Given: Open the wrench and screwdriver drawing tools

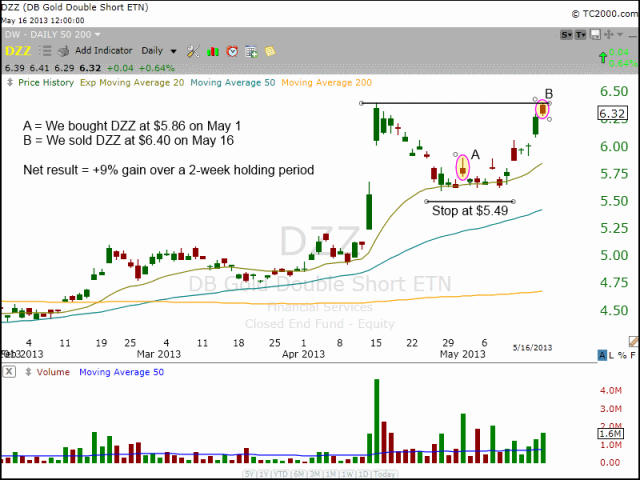Looking at the screenshot, I should tap(193, 51).
